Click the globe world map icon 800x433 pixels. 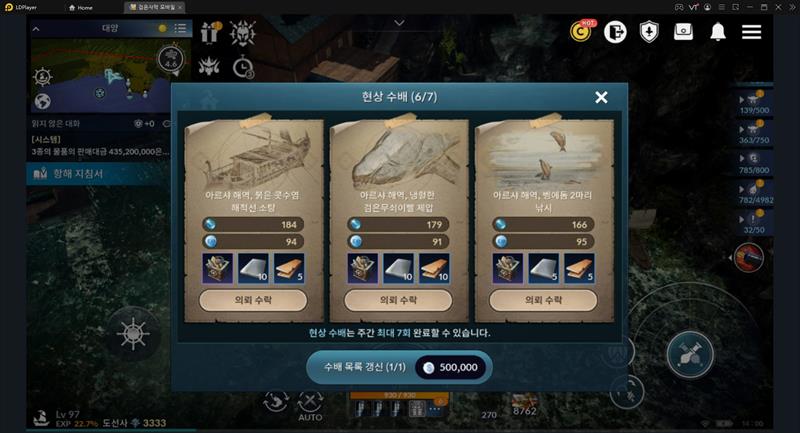click(42, 101)
